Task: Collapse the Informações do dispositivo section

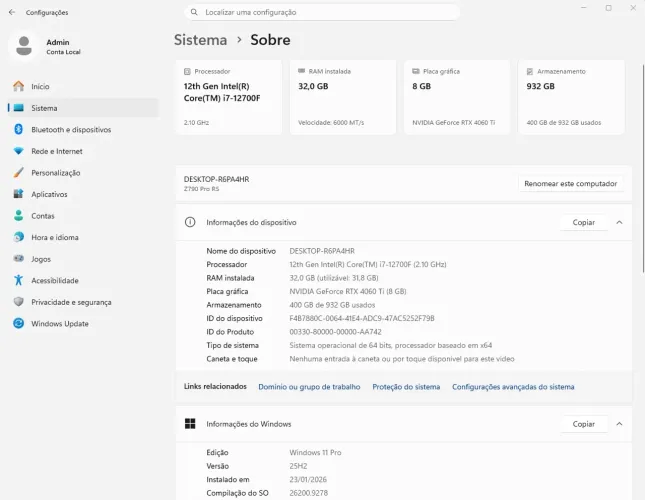Action: click(619, 222)
